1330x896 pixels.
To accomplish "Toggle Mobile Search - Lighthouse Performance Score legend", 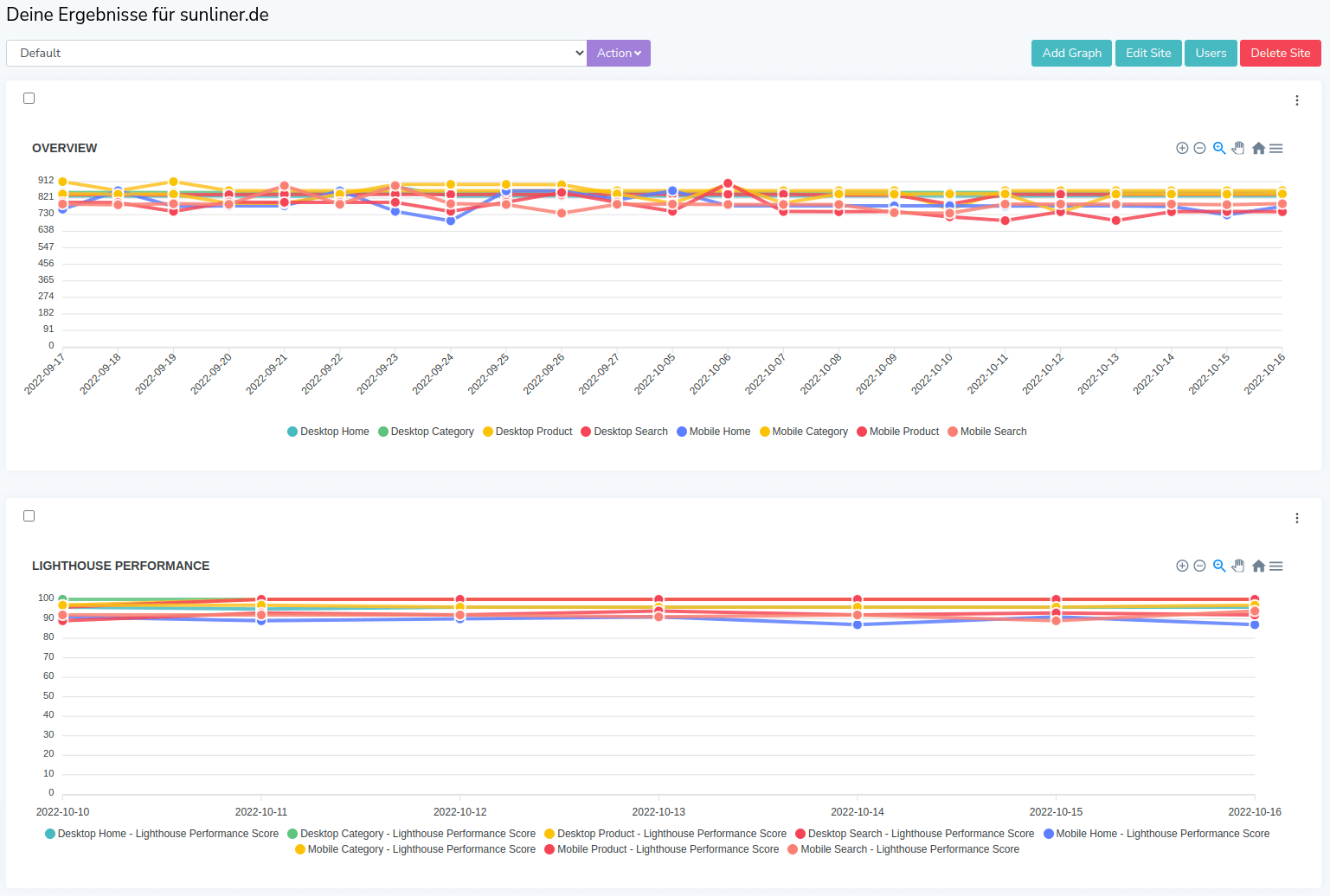I will (x=903, y=849).
